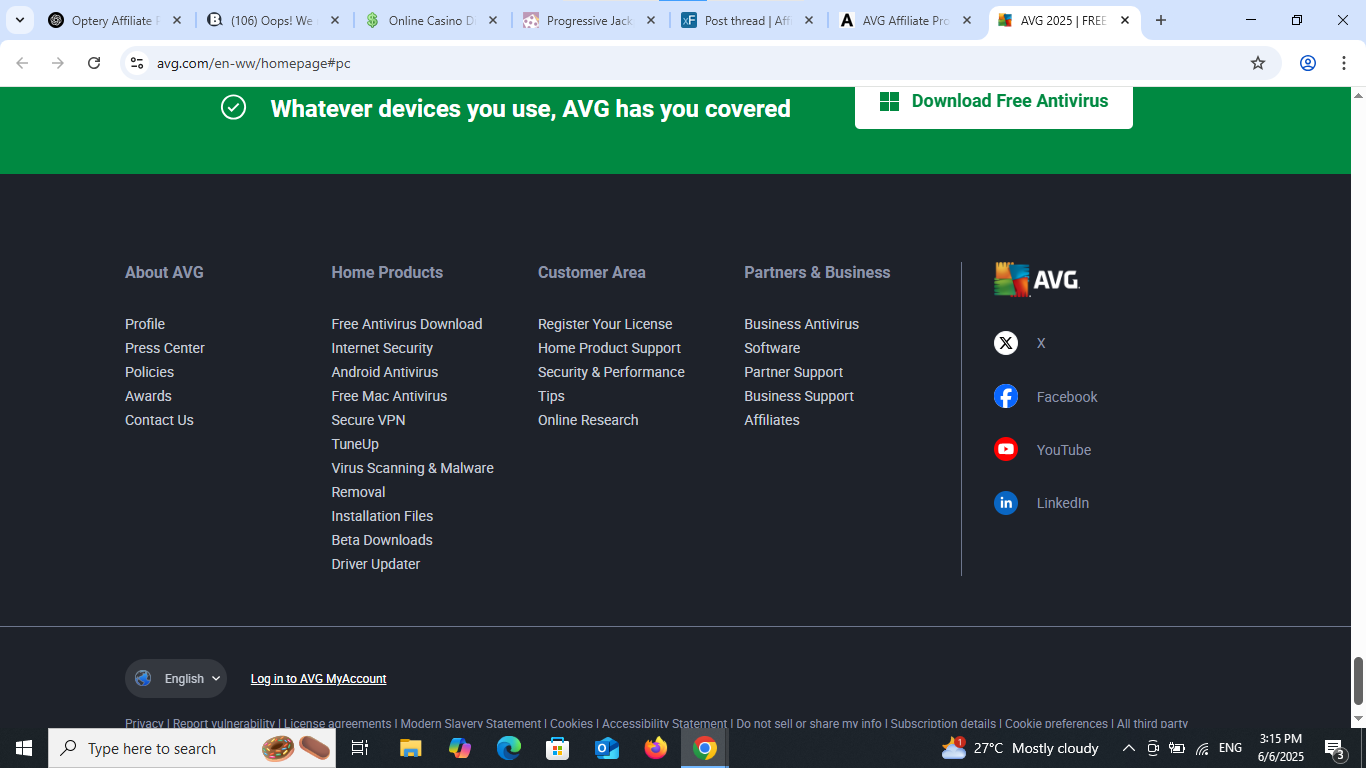Image resolution: width=1366 pixels, height=768 pixels.
Task: Switch to the Optery Affiliate tab
Action: (115, 20)
